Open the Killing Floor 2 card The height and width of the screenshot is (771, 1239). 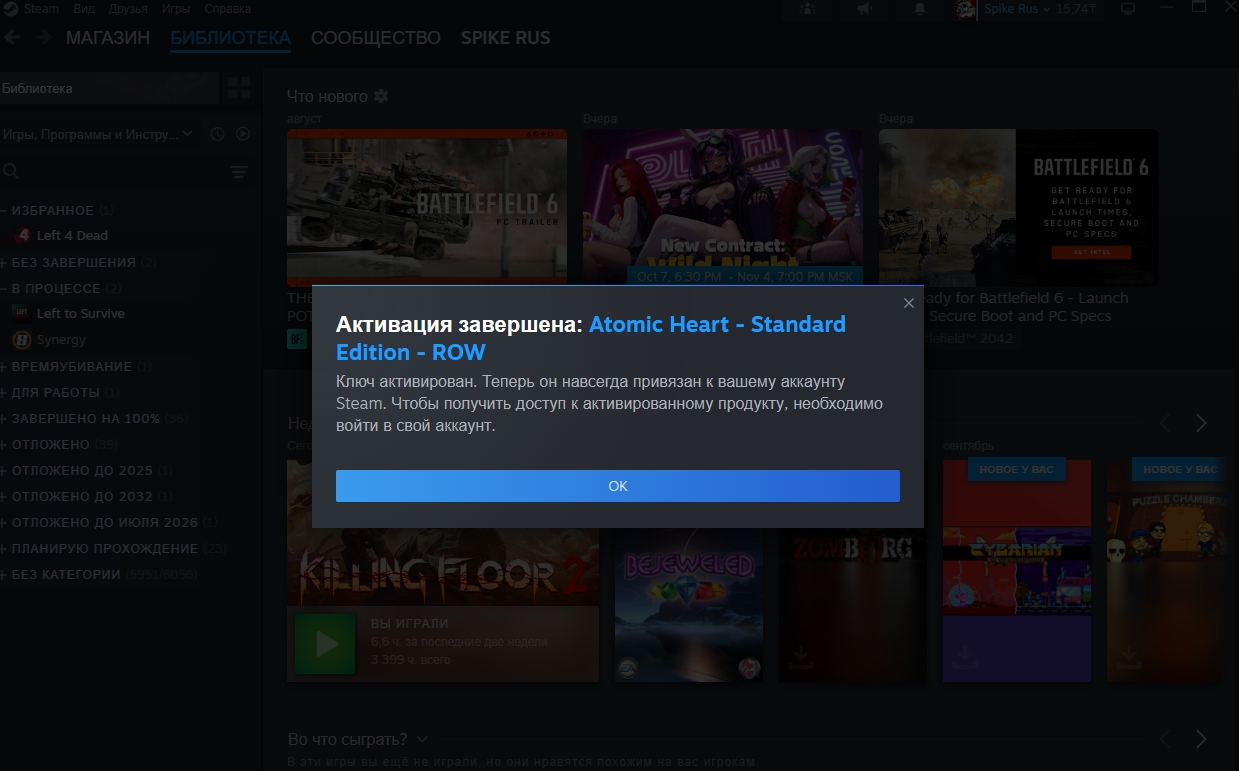(x=443, y=571)
